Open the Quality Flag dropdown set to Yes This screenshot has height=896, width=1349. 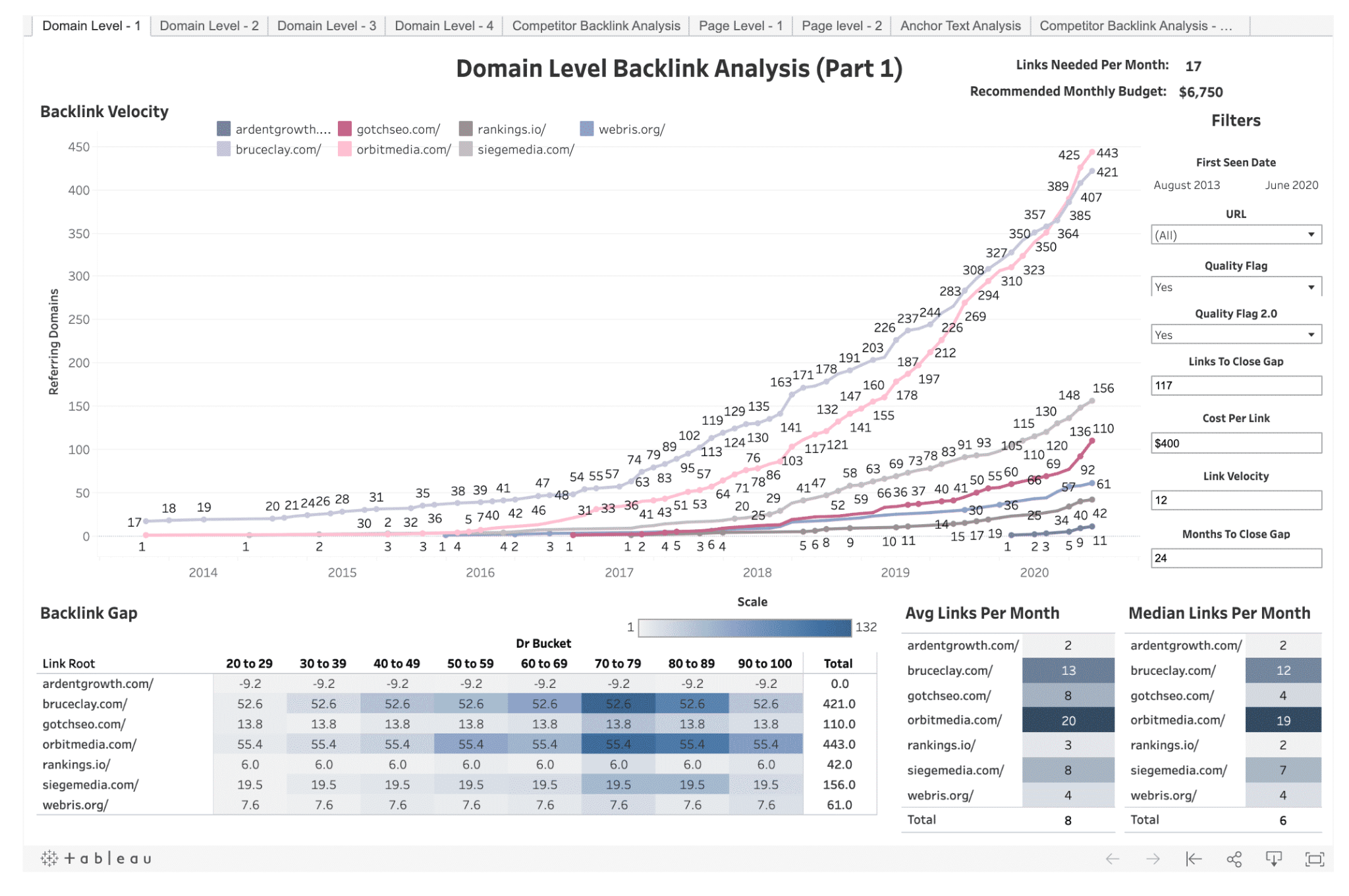pyautogui.click(x=1234, y=286)
